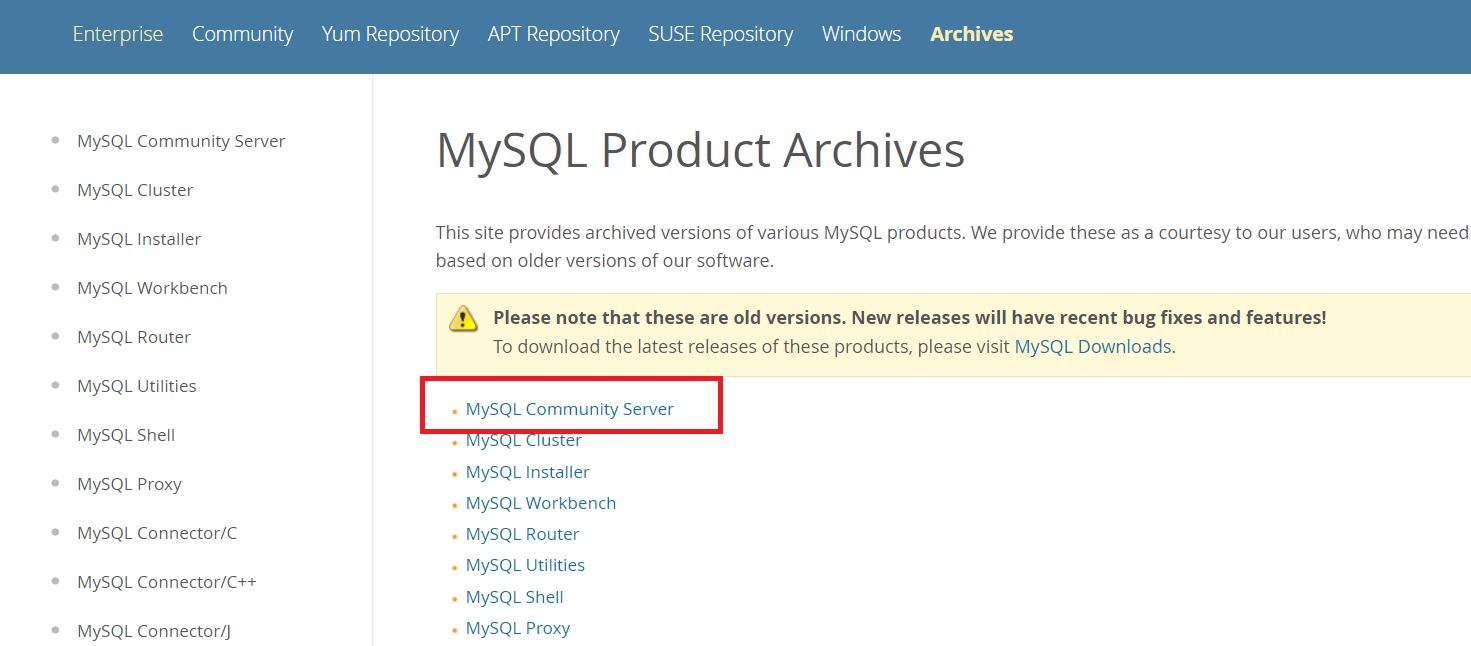Open MySQL Community Server in main list

(x=569, y=409)
